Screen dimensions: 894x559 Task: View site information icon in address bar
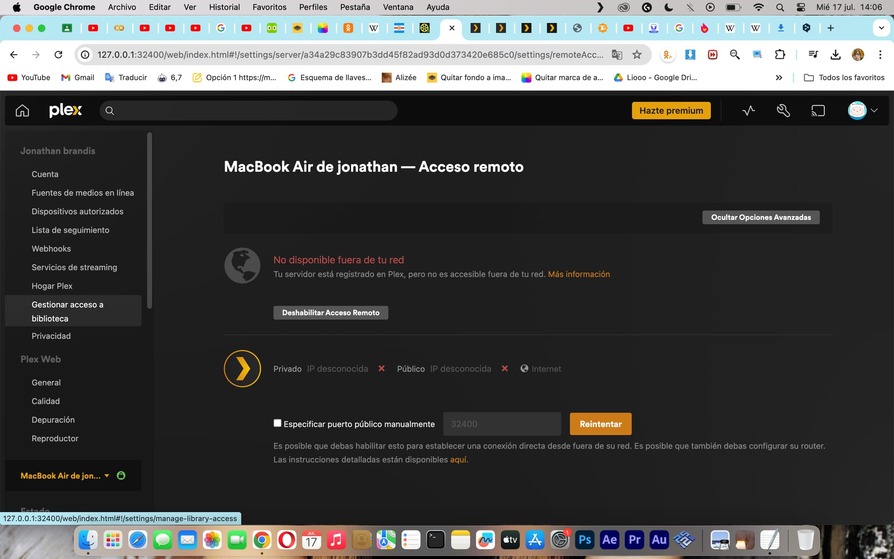tap(85, 55)
